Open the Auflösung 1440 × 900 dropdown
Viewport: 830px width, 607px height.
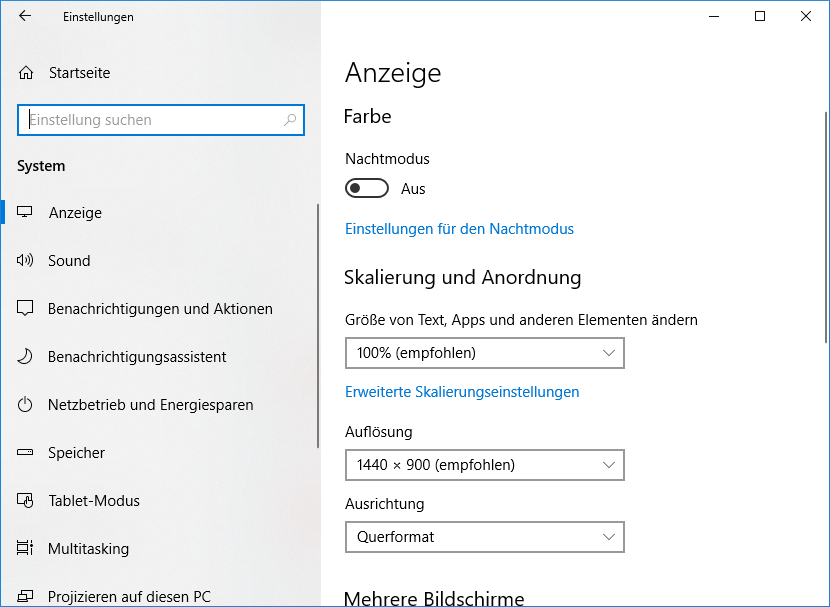(485, 465)
